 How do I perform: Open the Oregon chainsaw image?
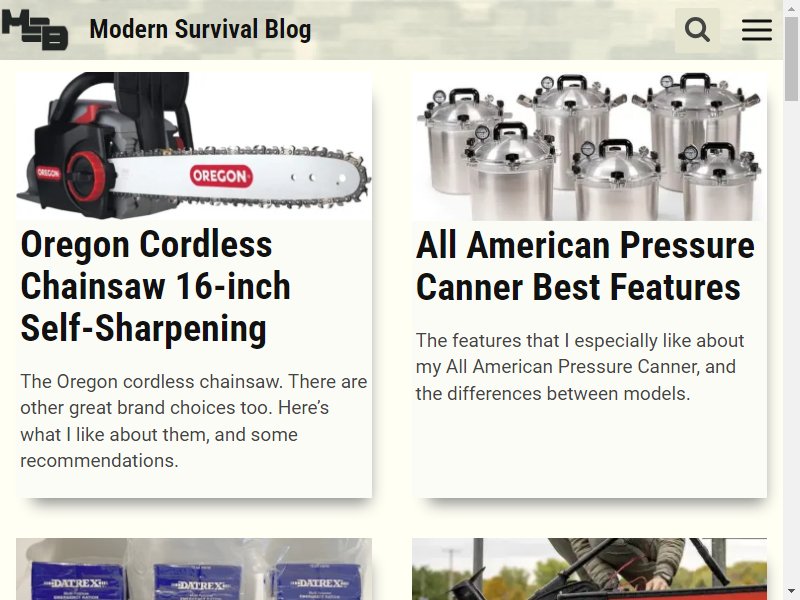point(194,146)
